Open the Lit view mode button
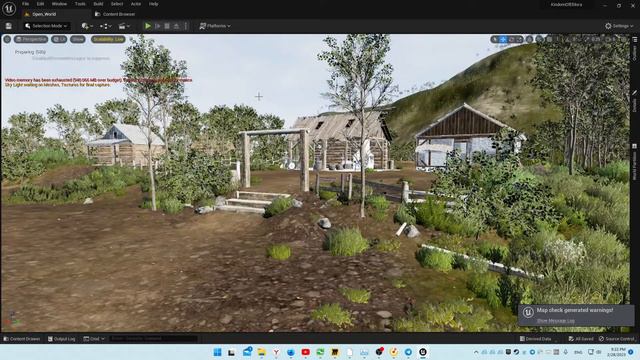 point(59,39)
